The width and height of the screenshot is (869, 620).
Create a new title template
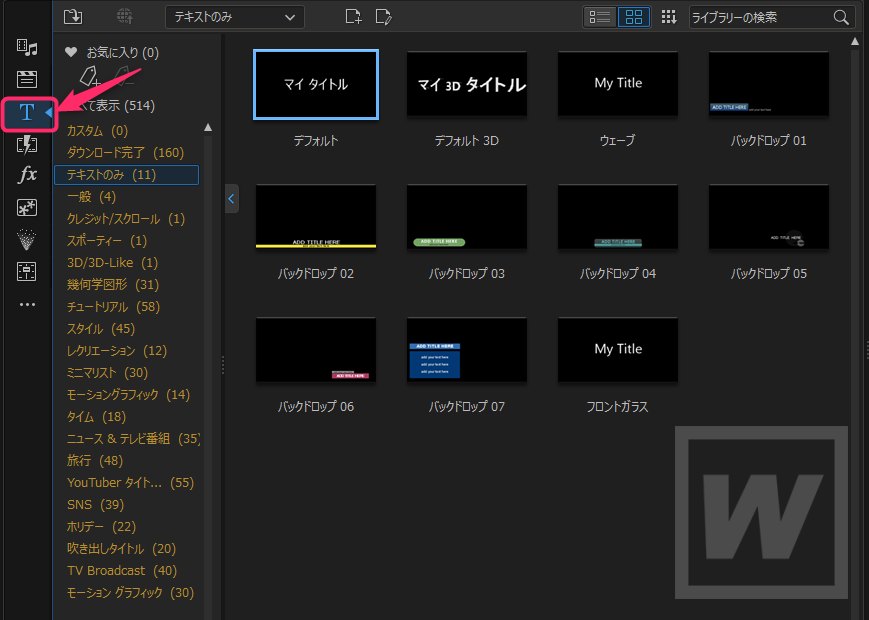click(x=353, y=17)
